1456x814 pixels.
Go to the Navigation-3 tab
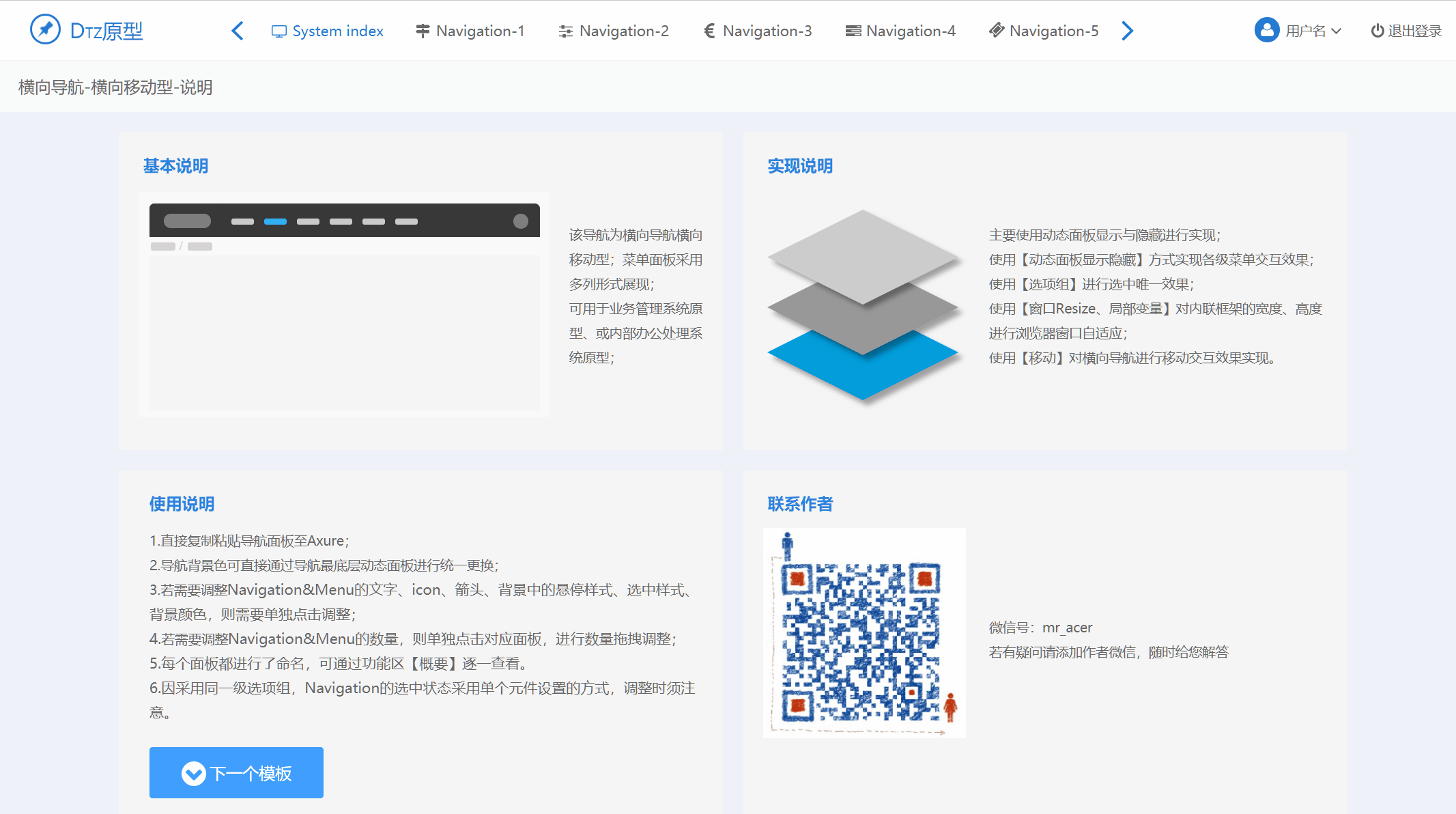point(758,31)
